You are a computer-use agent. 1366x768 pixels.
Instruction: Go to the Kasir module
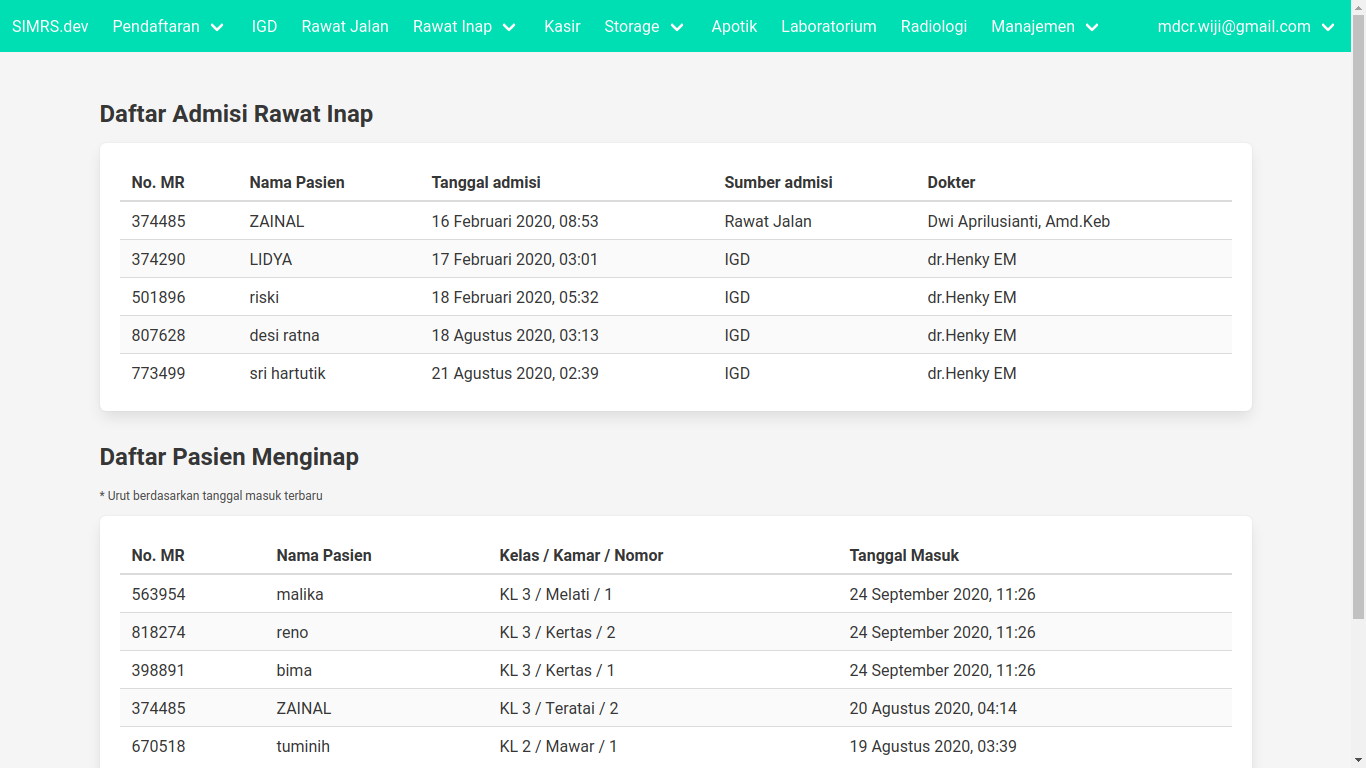[562, 27]
